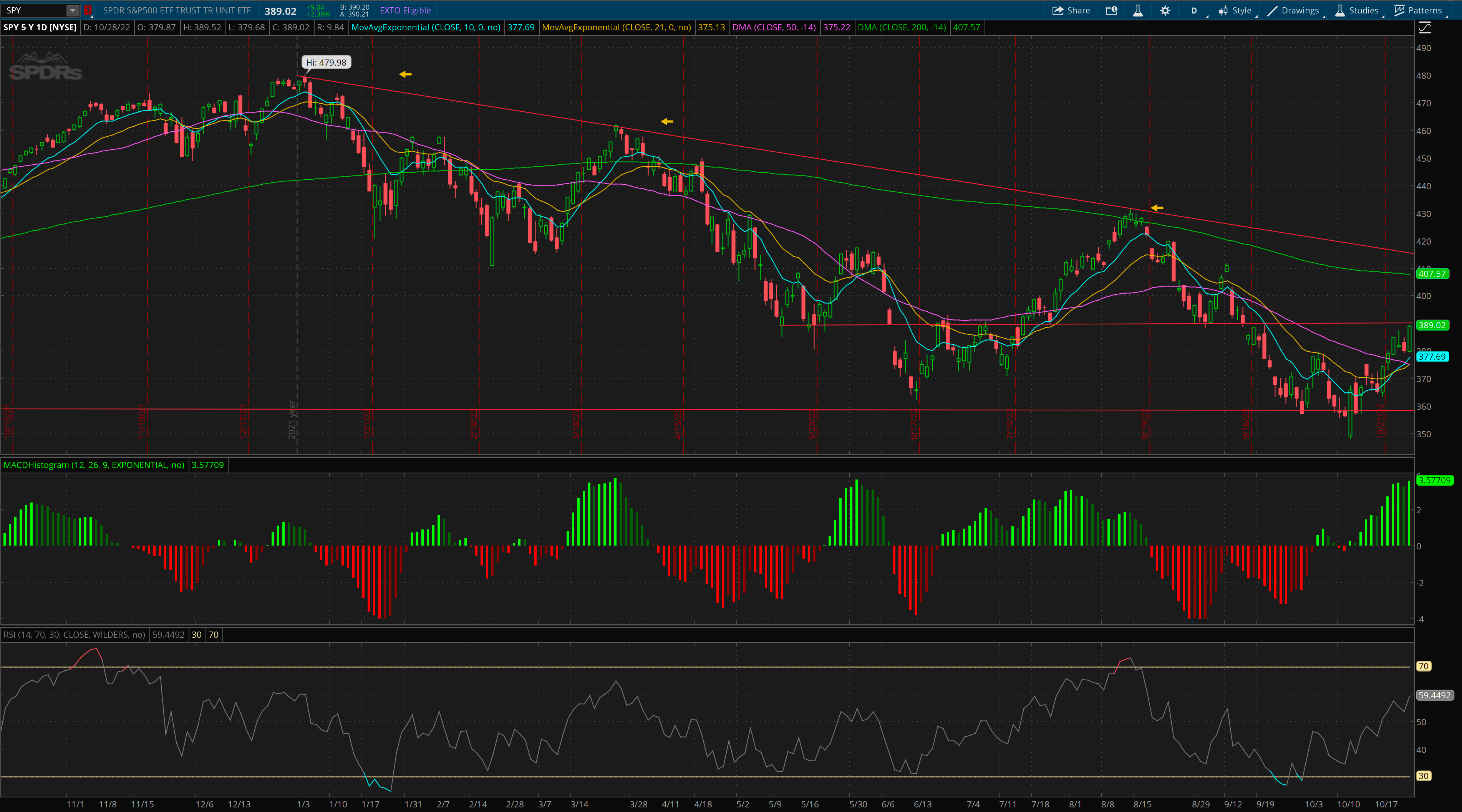Click the Hi: 479.98 price bubble

point(326,63)
